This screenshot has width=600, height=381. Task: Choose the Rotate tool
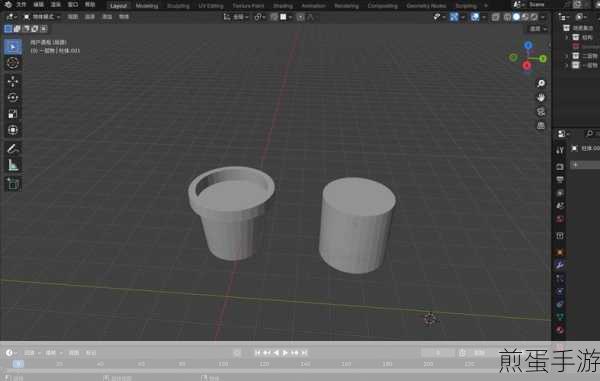tap(13, 98)
